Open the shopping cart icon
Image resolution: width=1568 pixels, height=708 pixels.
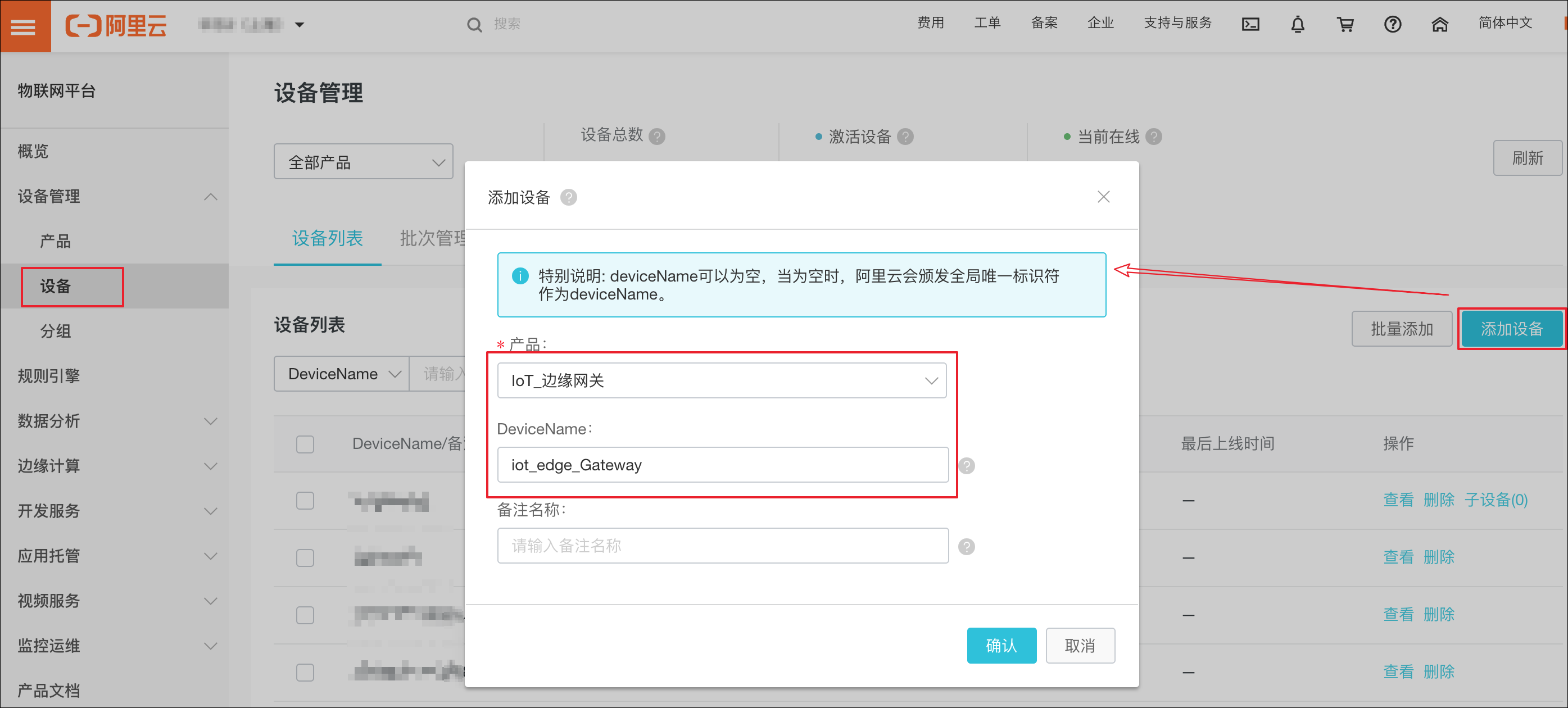(1345, 24)
